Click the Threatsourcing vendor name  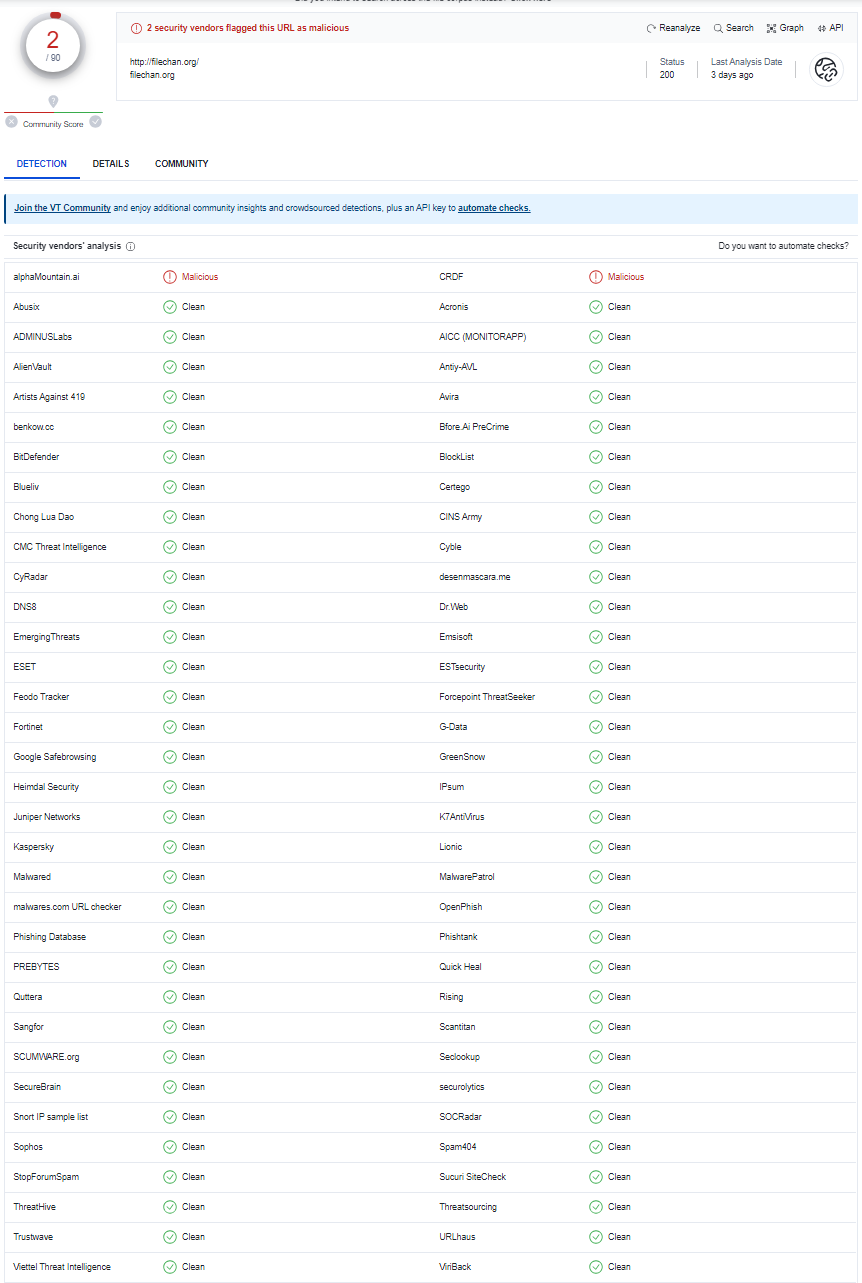468,1207
